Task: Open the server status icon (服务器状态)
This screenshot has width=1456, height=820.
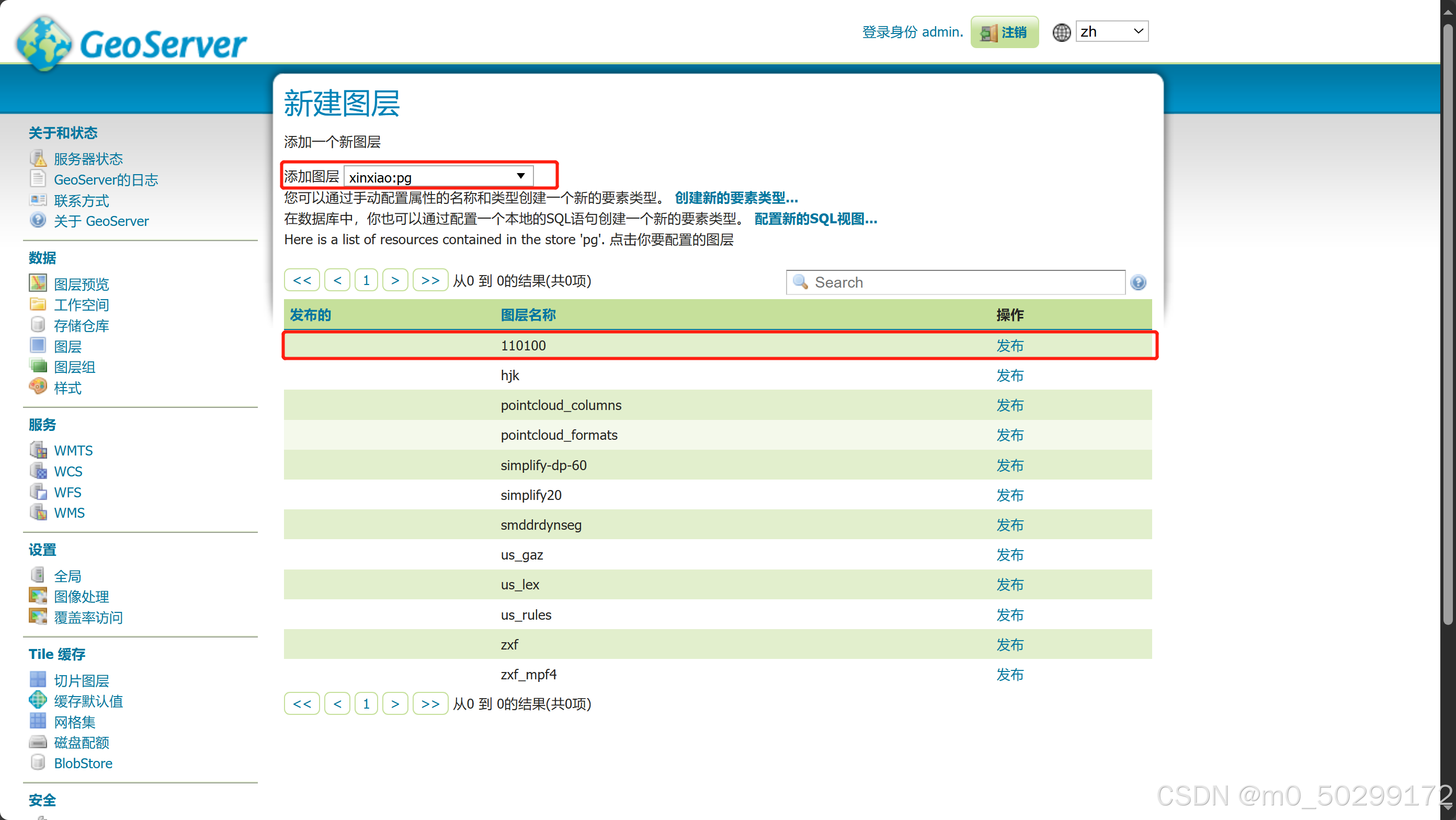Action: tap(38, 158)
